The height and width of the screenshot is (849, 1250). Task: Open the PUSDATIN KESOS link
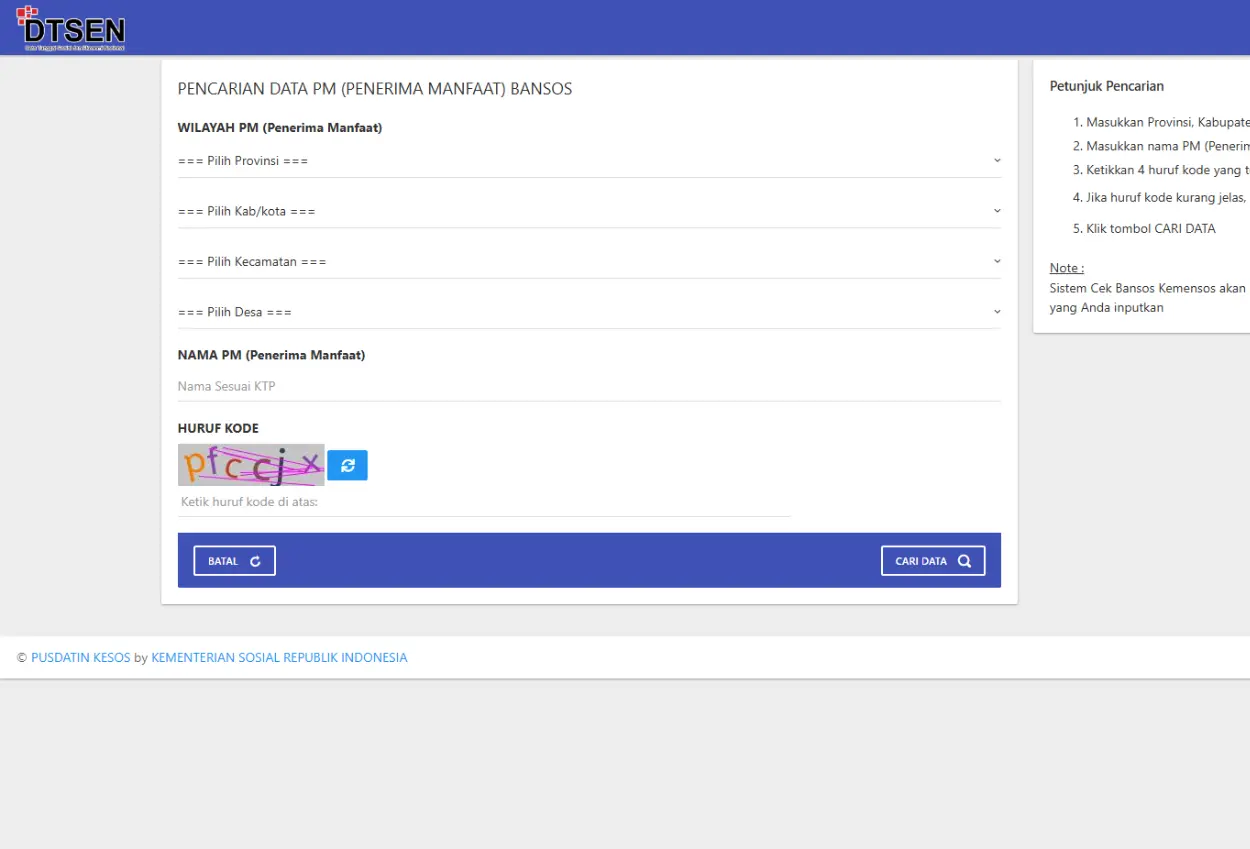tap(81, 658)
